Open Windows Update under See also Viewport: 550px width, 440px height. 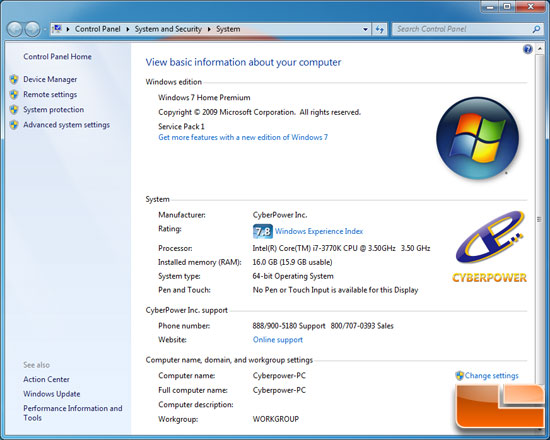pyautogui.click(x=52, y=394)
